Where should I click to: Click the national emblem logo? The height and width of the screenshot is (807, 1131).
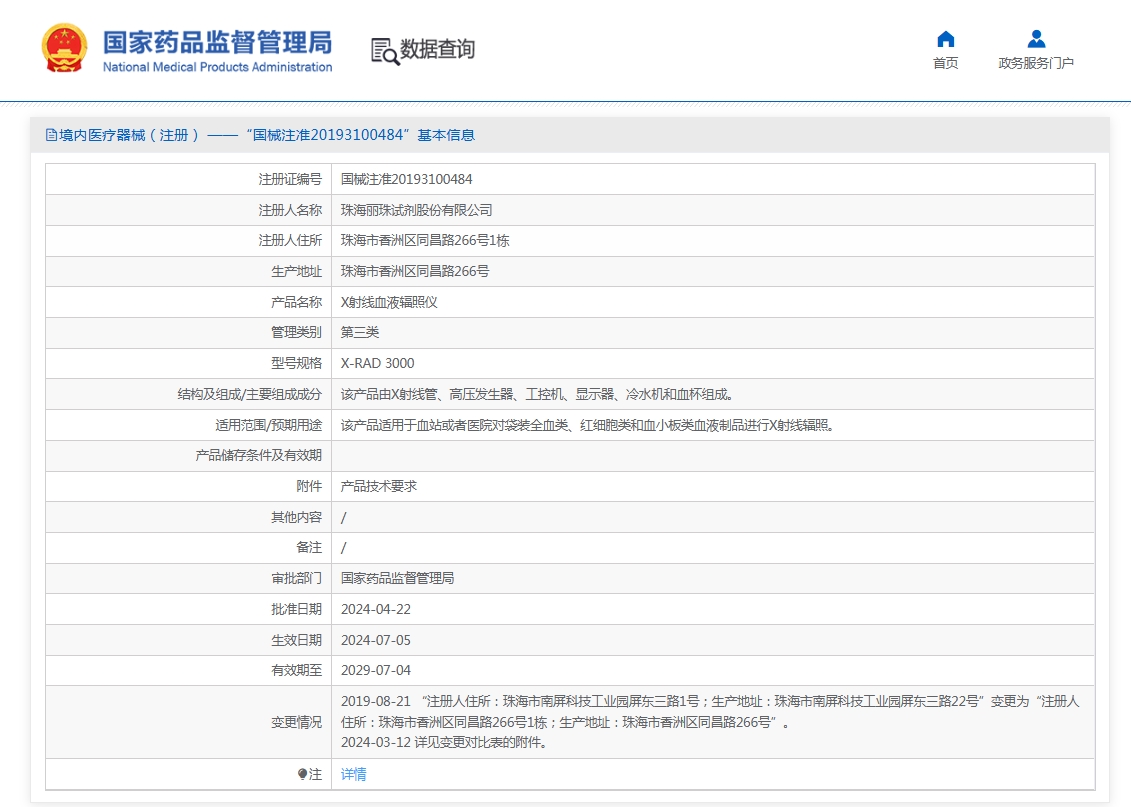pyautogui.click(x=64, y=48)
